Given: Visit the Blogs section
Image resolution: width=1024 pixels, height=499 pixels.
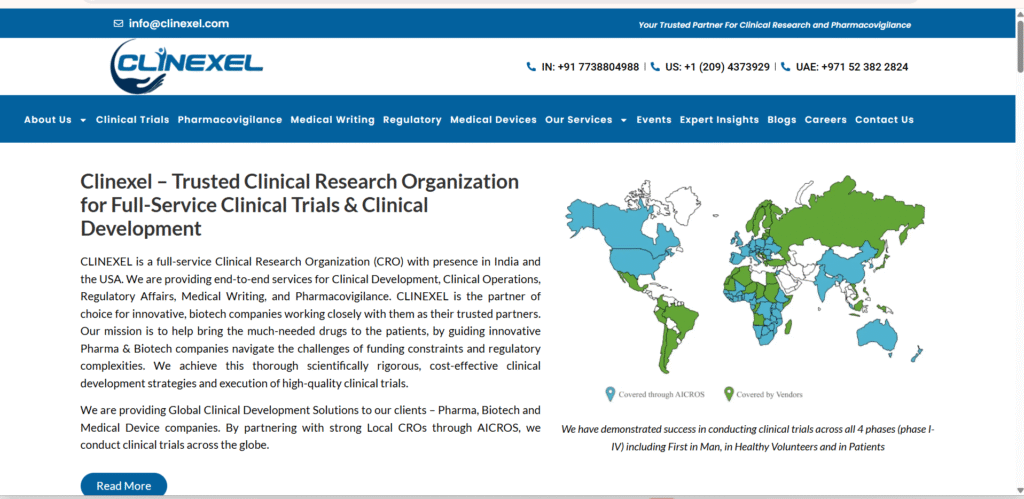Looking at the screenshot, I should 782,120.
